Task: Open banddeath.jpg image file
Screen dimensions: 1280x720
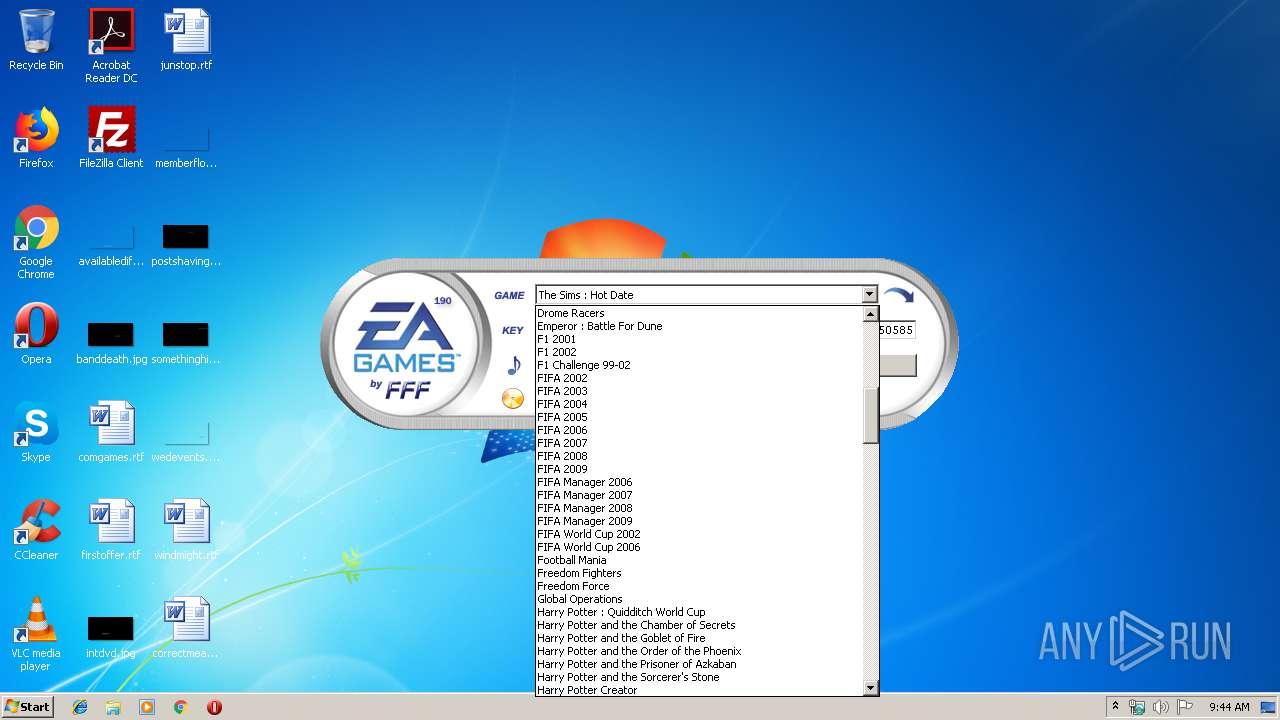Action: pyautogui.click(x=111, y=341)
